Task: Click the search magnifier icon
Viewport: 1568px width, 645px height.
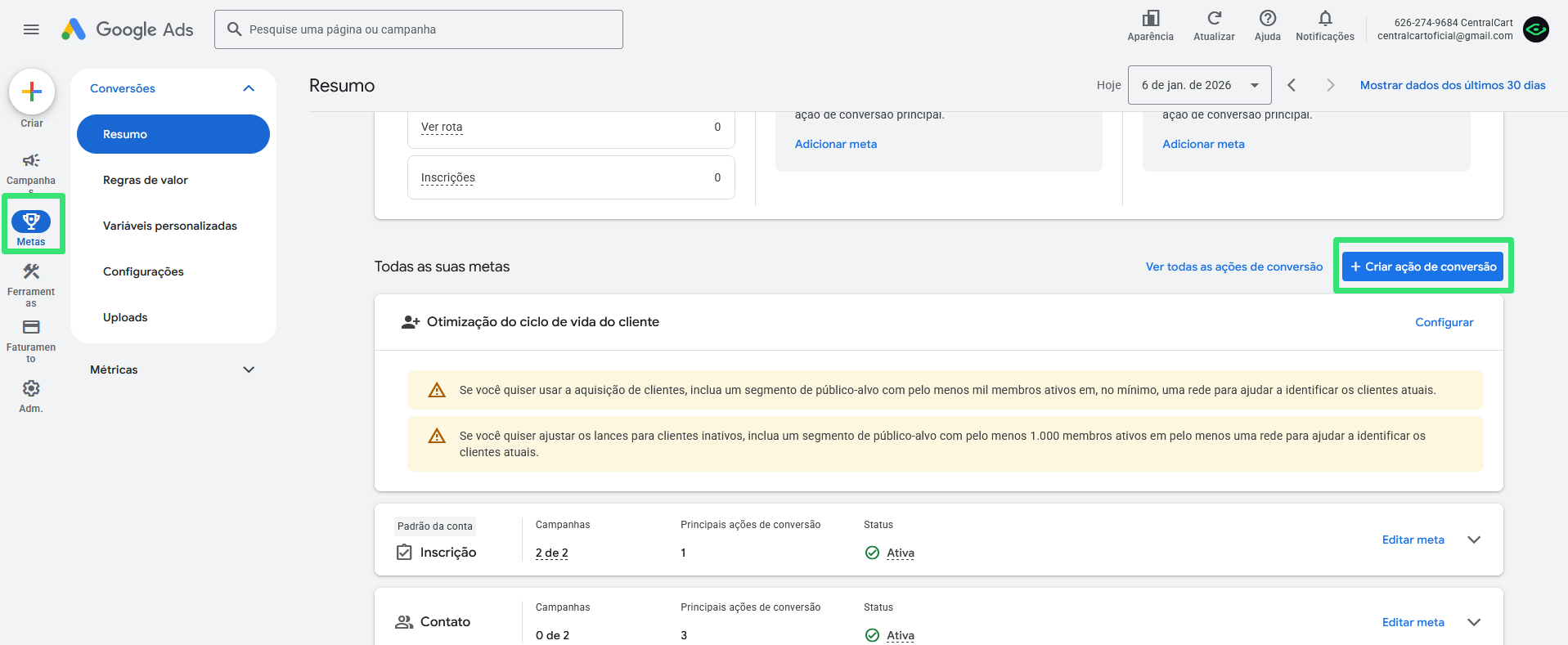Action: point(234,29)
